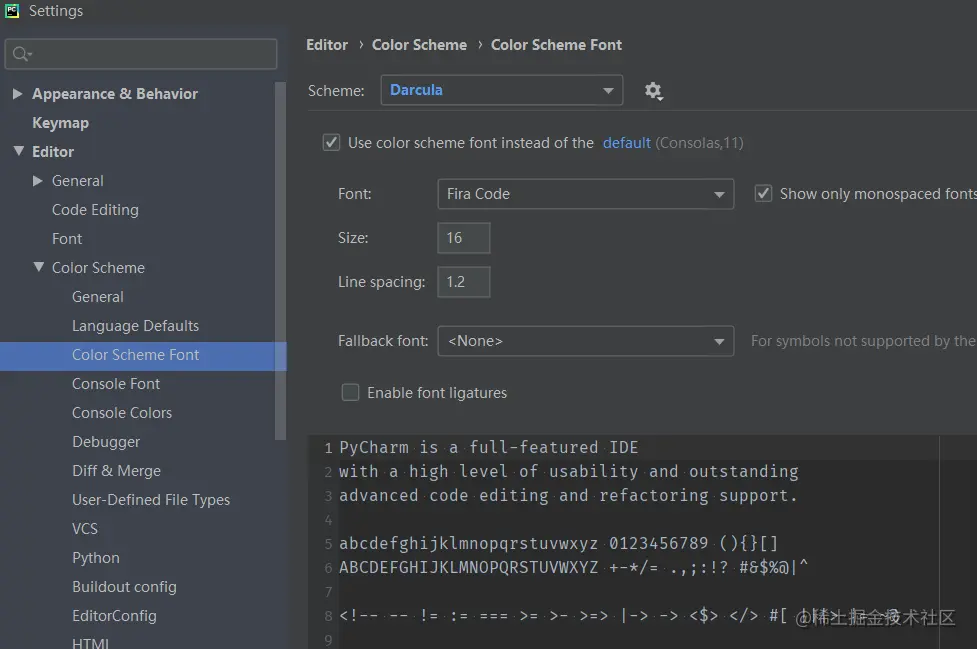Toggle 'Use color scheme font' checkbox
This screenshot has width=977, height=649.
[331, 143]
